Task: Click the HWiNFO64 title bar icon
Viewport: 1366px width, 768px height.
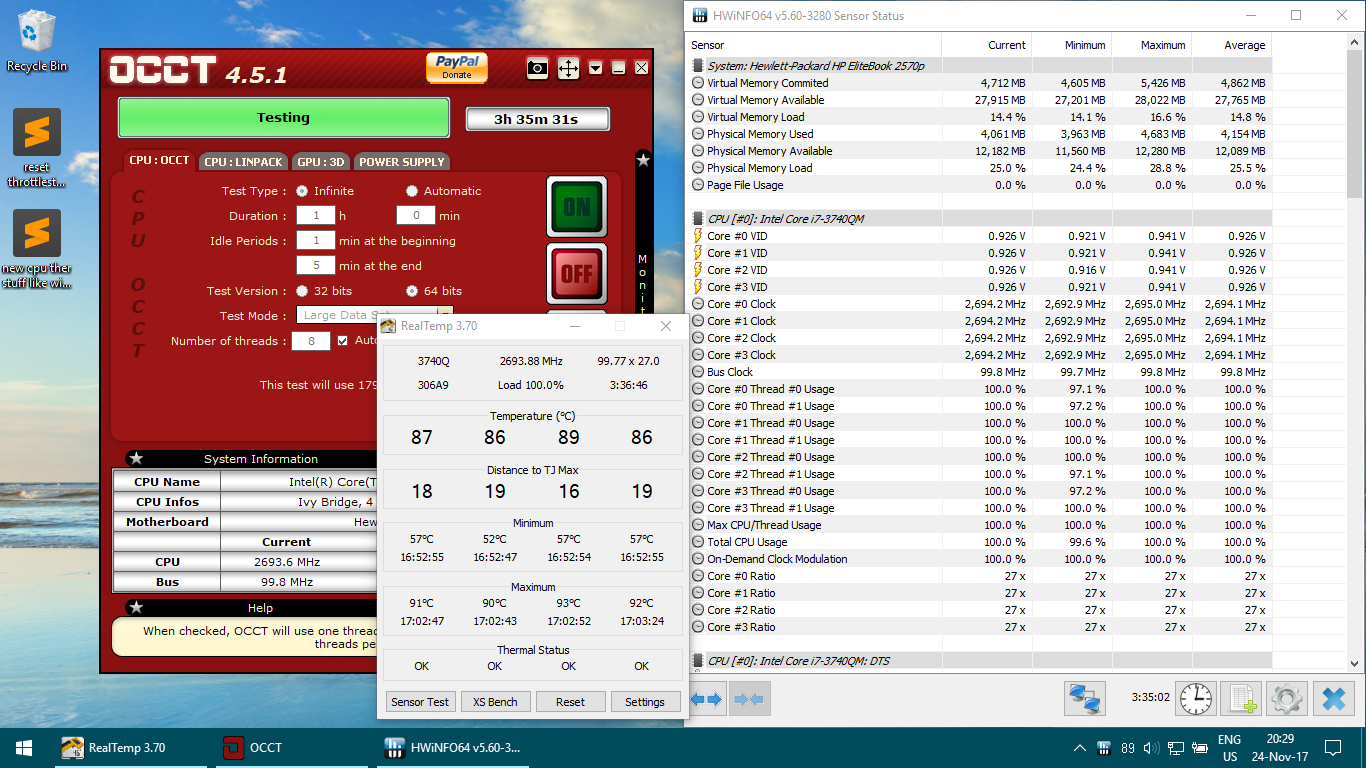Action: point(698,16)
